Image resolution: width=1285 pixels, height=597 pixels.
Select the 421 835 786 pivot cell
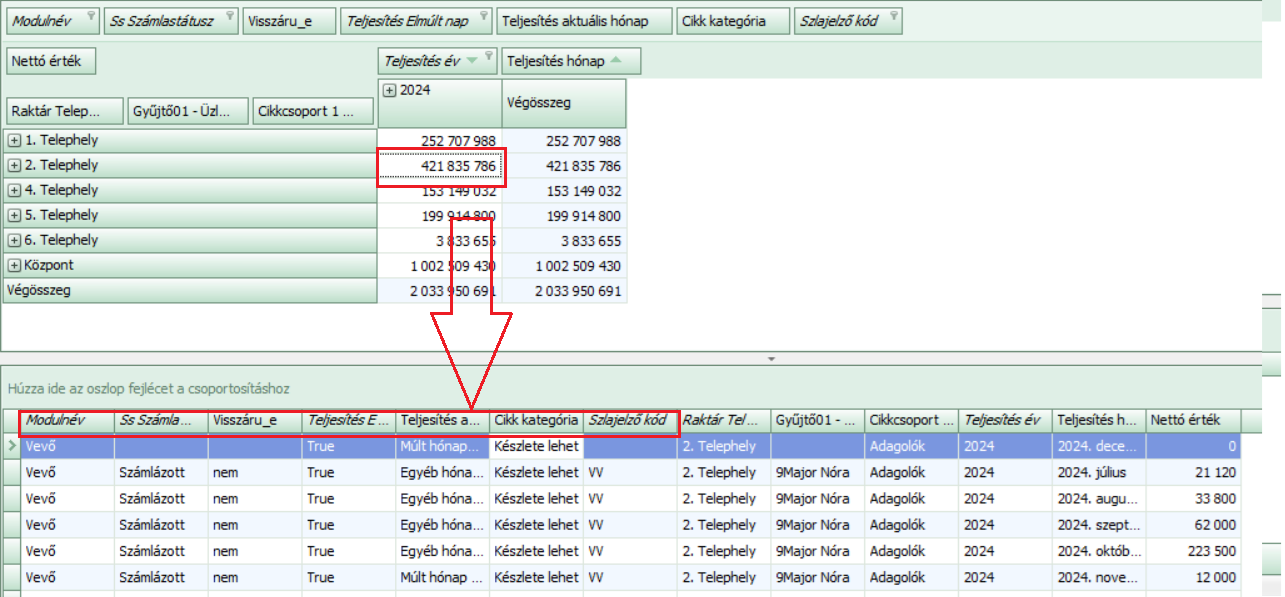coord(440,166)
